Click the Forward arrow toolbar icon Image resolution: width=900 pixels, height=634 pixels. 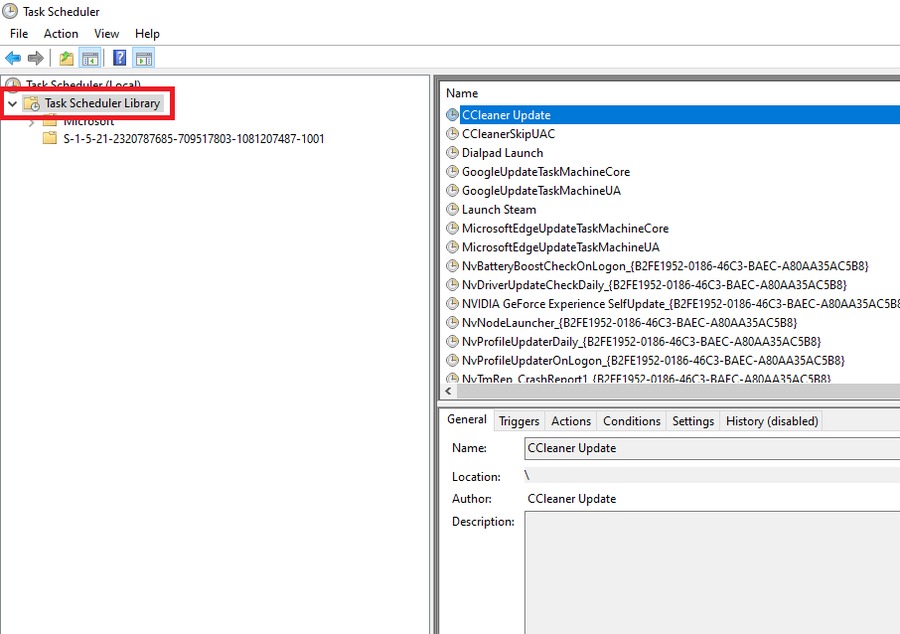[x=36, y=58]
